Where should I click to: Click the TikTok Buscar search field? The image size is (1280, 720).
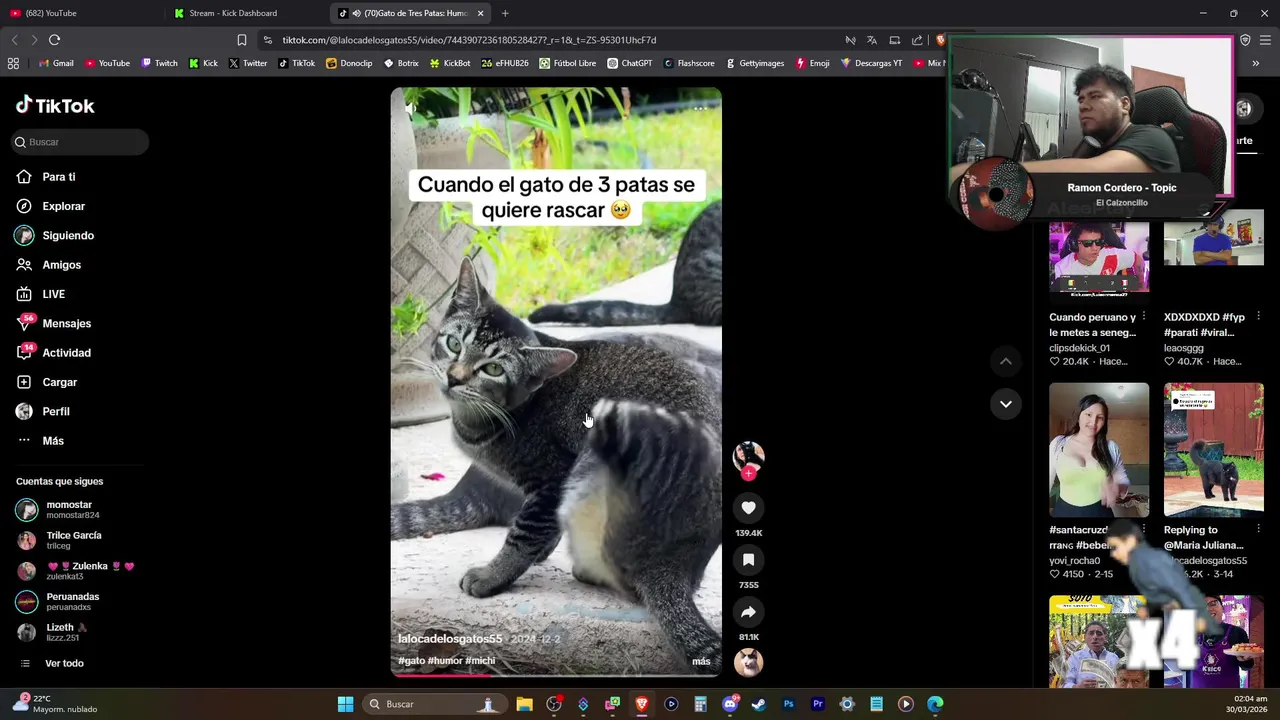click(81, 142)
